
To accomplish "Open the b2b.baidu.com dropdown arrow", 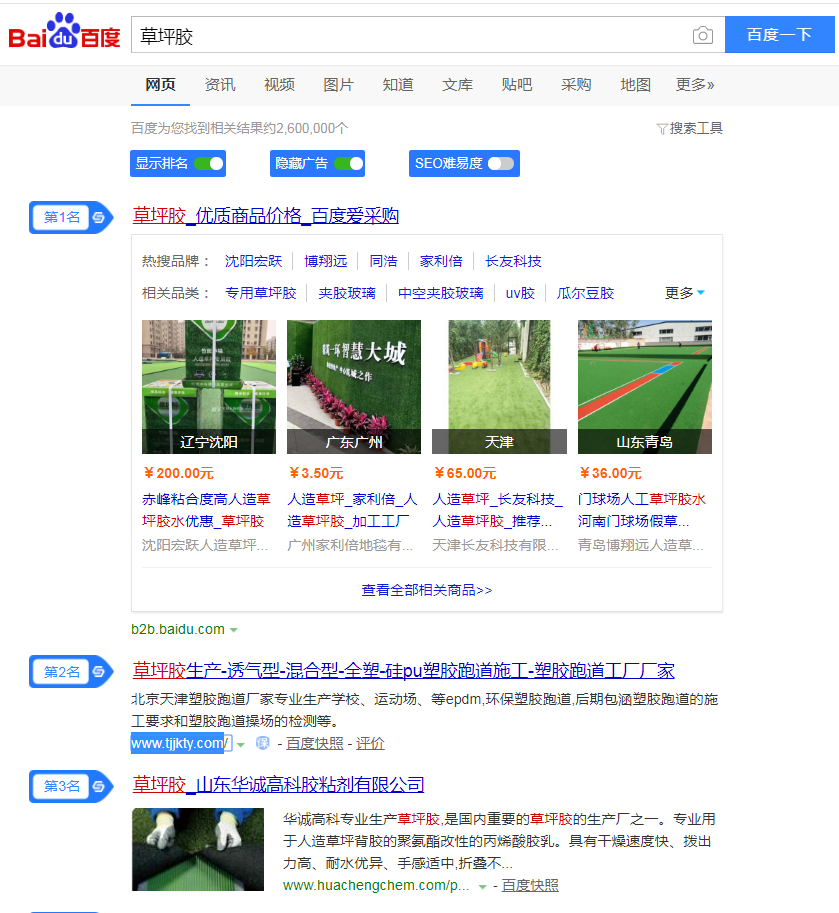I will coord(234,630).
